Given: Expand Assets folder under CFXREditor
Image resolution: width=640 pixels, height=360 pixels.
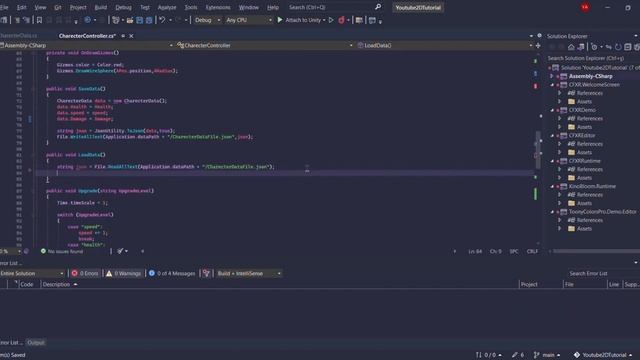Looking at the screenshot, I should click(x=560, y=152).
